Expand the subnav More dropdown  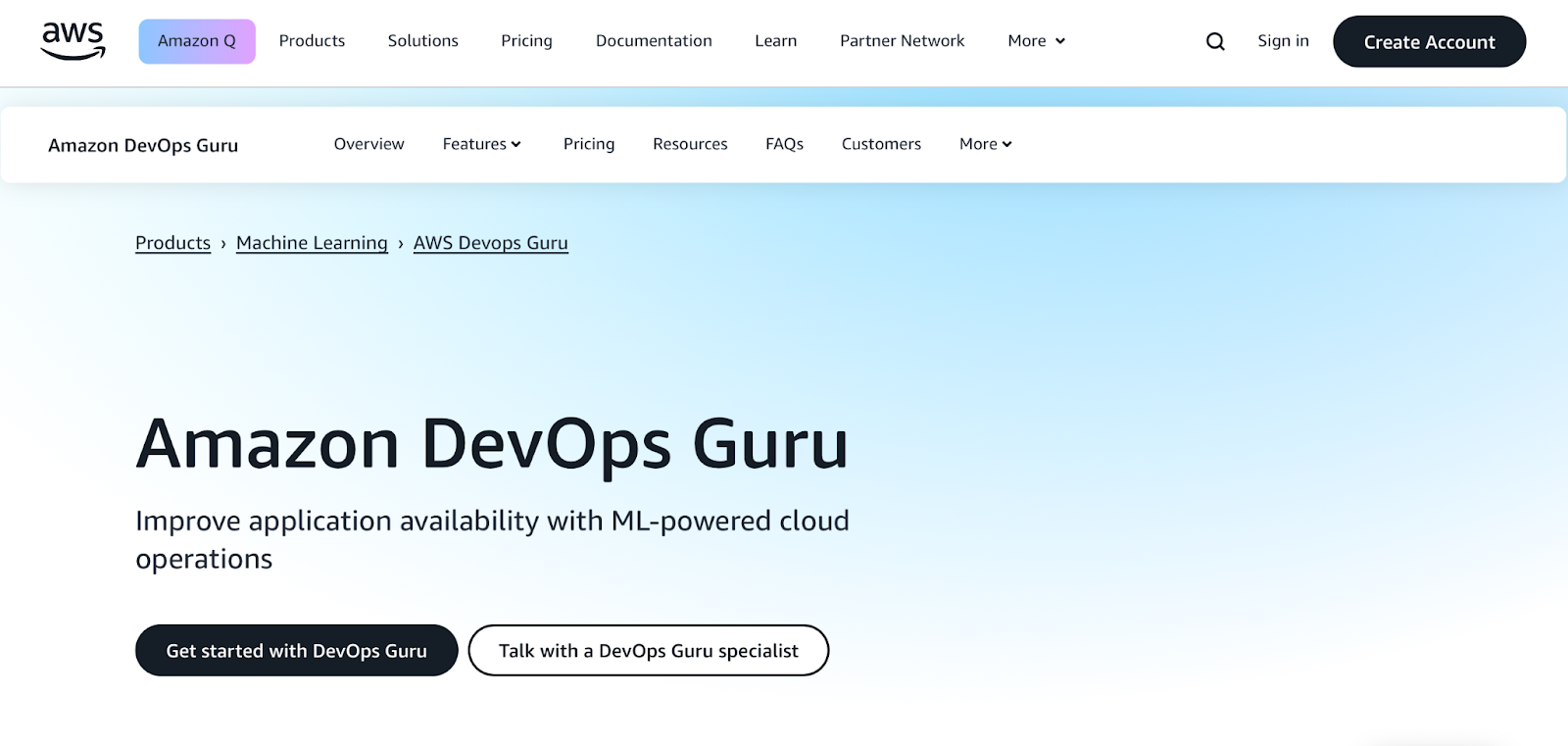point(985,144)
